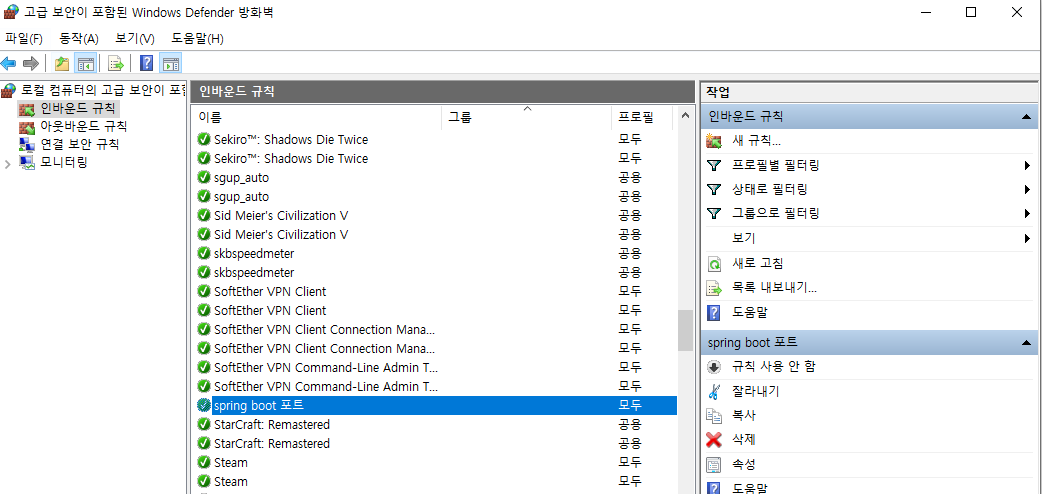This screenshot has height=494, width=1042.
Task: Refresh the list with 새로 고침
Action: click(757, 263)
